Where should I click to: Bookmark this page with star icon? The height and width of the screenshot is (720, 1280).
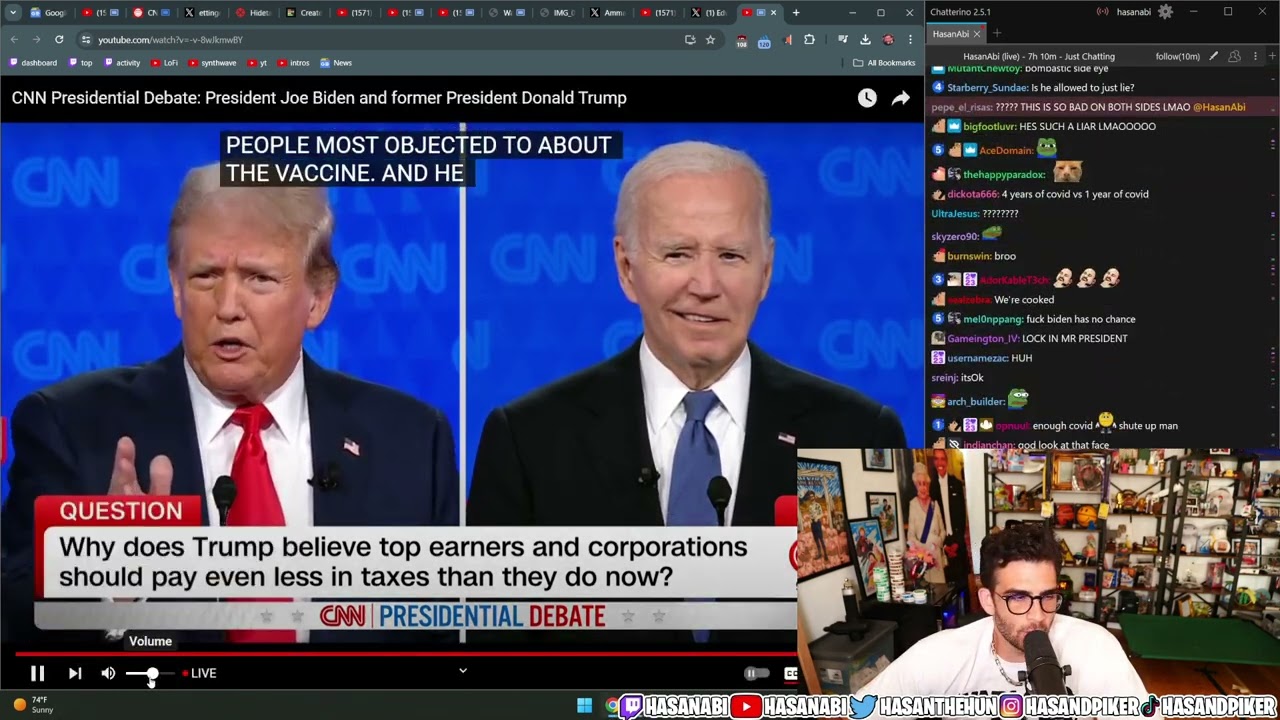(x=710, y=39)
